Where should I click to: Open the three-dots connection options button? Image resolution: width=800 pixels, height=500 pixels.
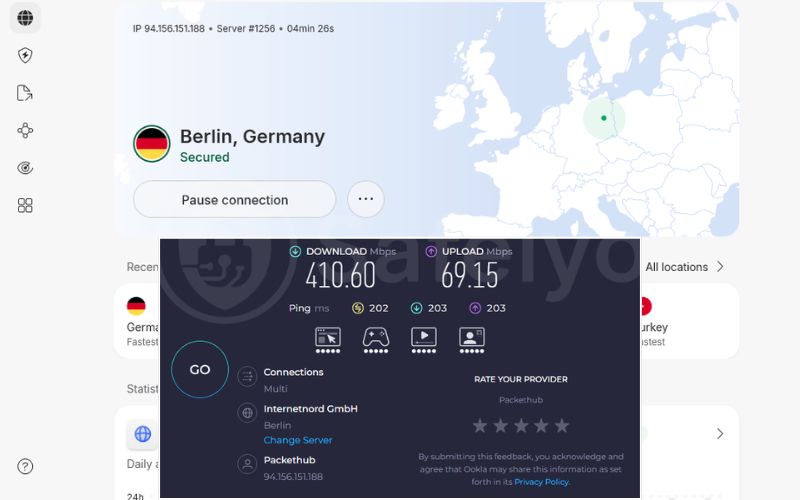[366, 199]
